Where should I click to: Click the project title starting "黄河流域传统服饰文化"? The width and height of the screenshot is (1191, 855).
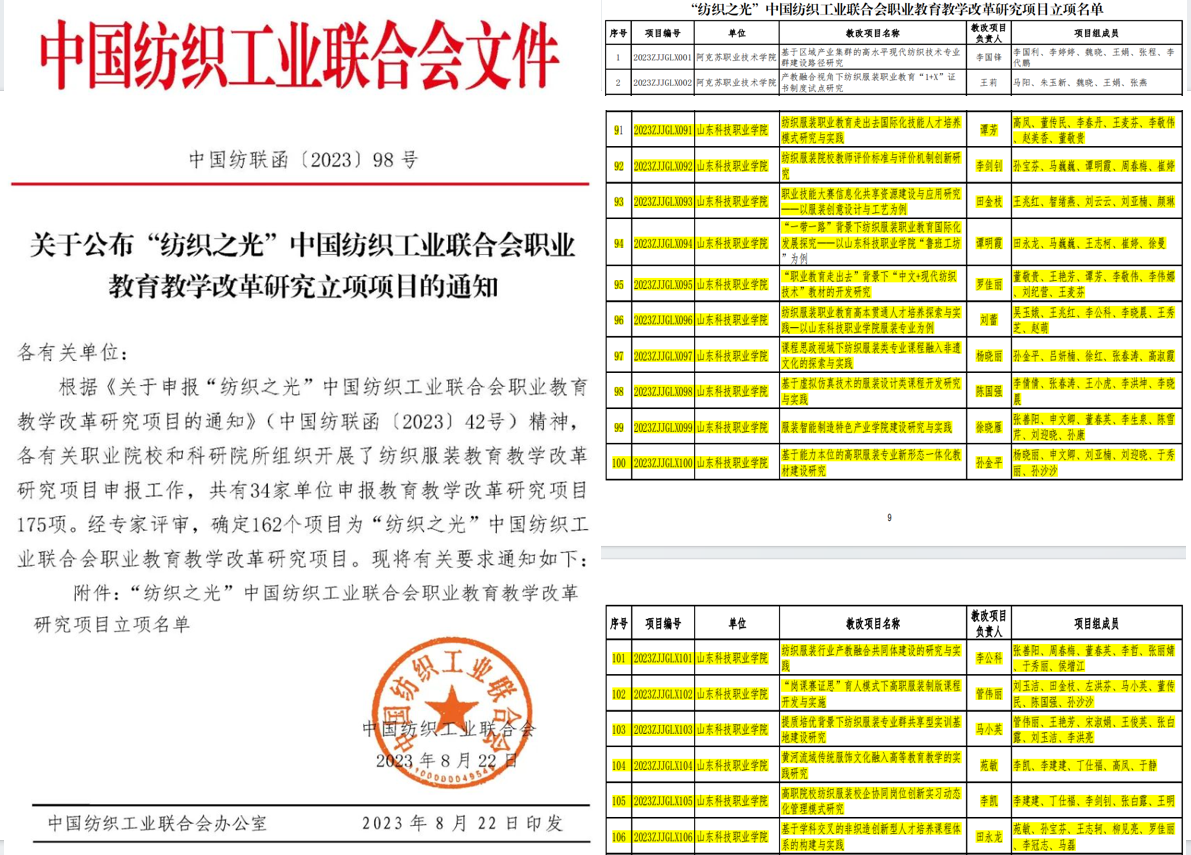click(x=871, y=765)
